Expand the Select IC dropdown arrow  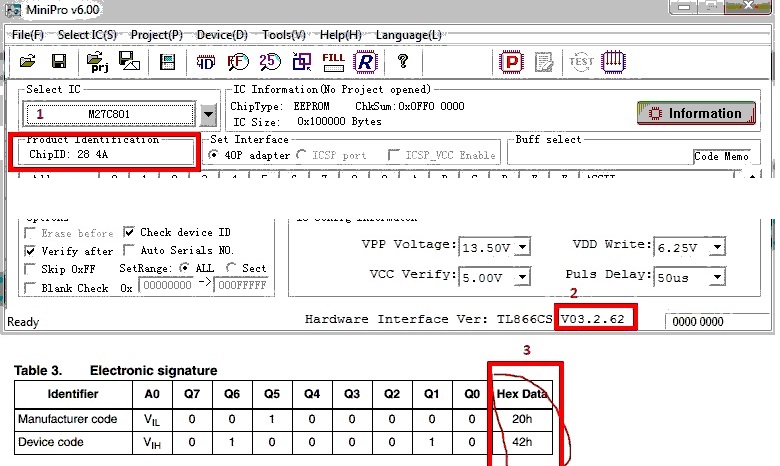tap(208, 114)
